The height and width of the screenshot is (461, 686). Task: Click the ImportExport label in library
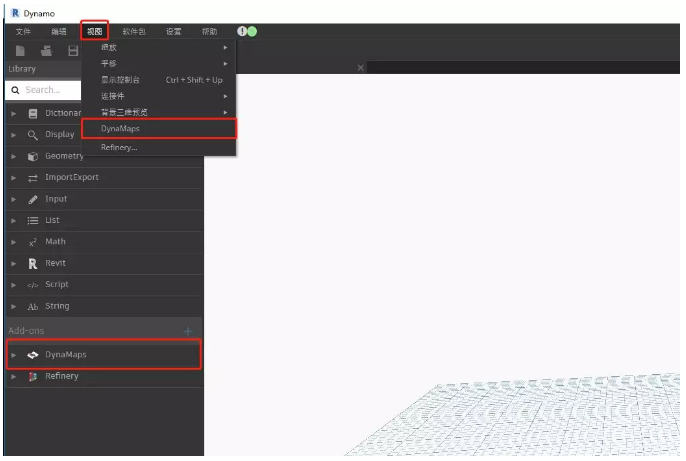pyautogui.click(x=72, y=177)
